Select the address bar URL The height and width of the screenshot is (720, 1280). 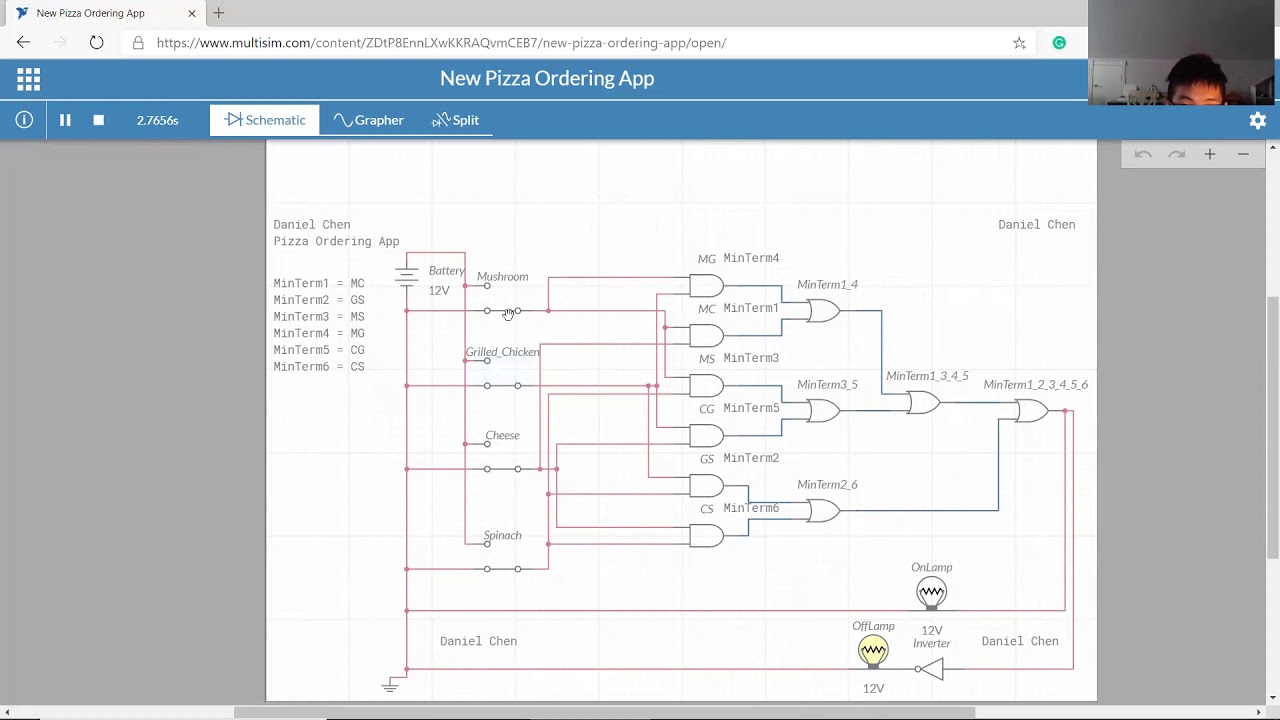tap(441, 43)
